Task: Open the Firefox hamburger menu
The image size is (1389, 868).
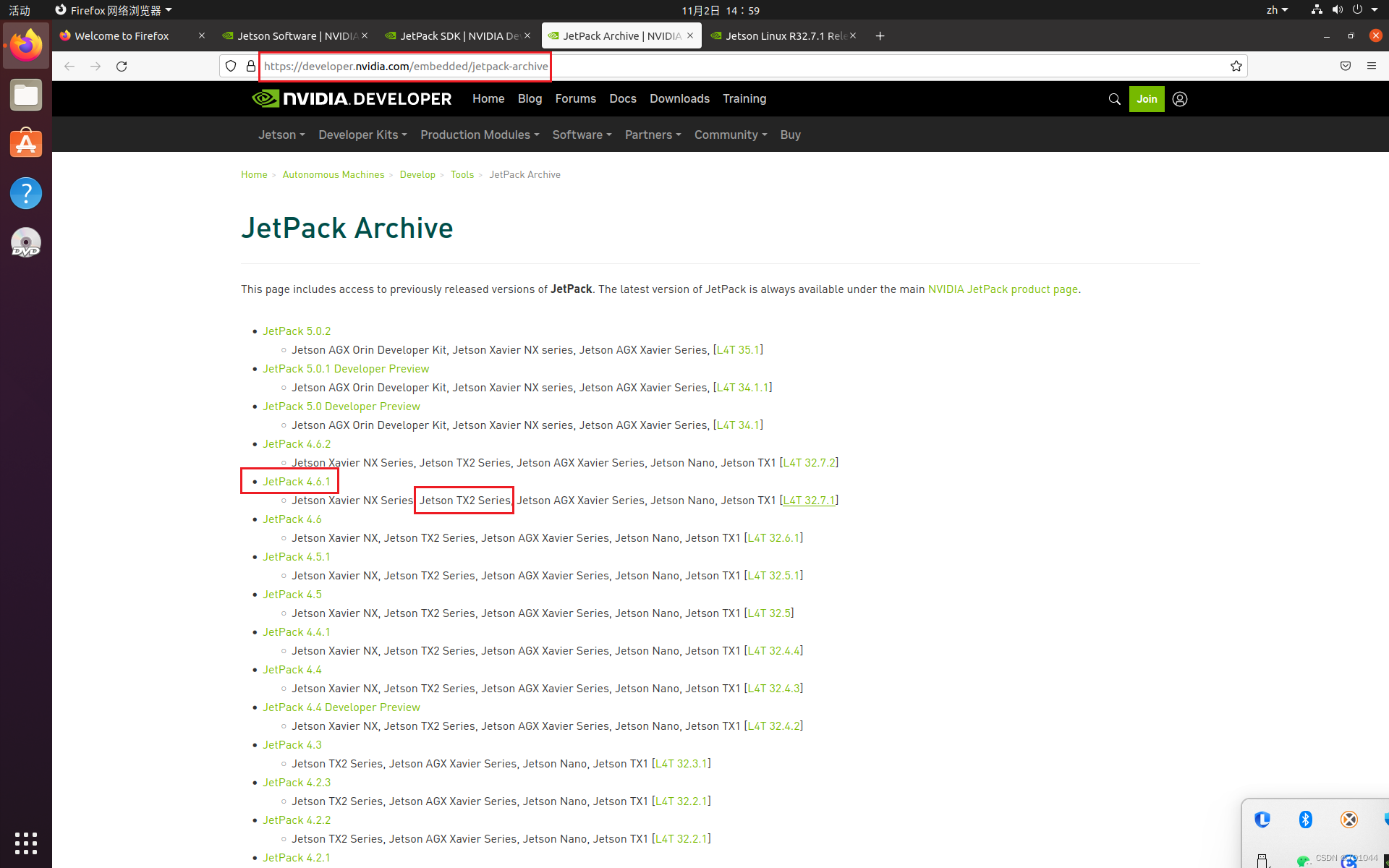Action: [x=1372, y=66]
